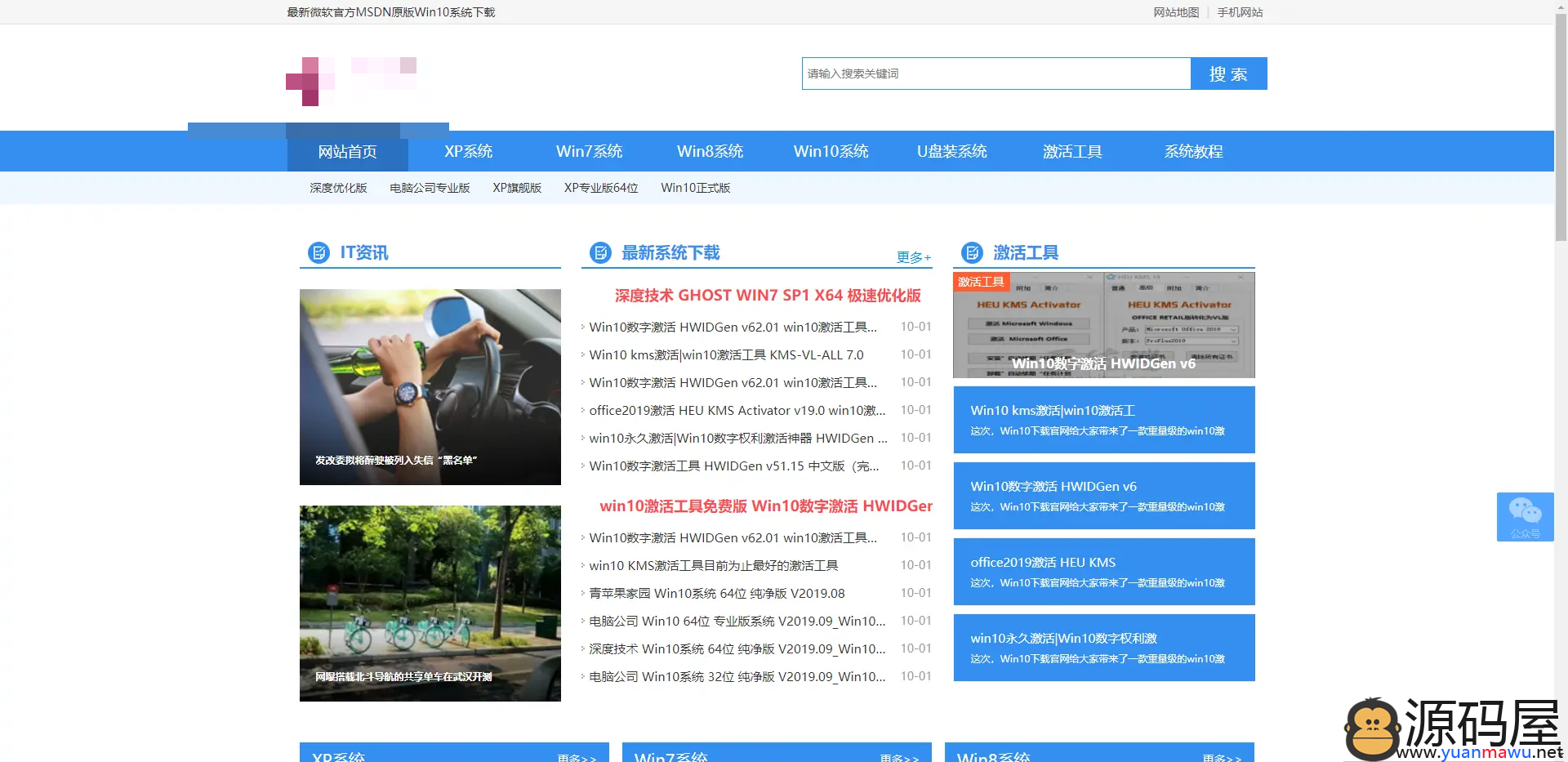Open 网站首页 in navigation bar
Image resolution: width=1568 pixels, height=762 pixels.
click(x=347, y=152)
